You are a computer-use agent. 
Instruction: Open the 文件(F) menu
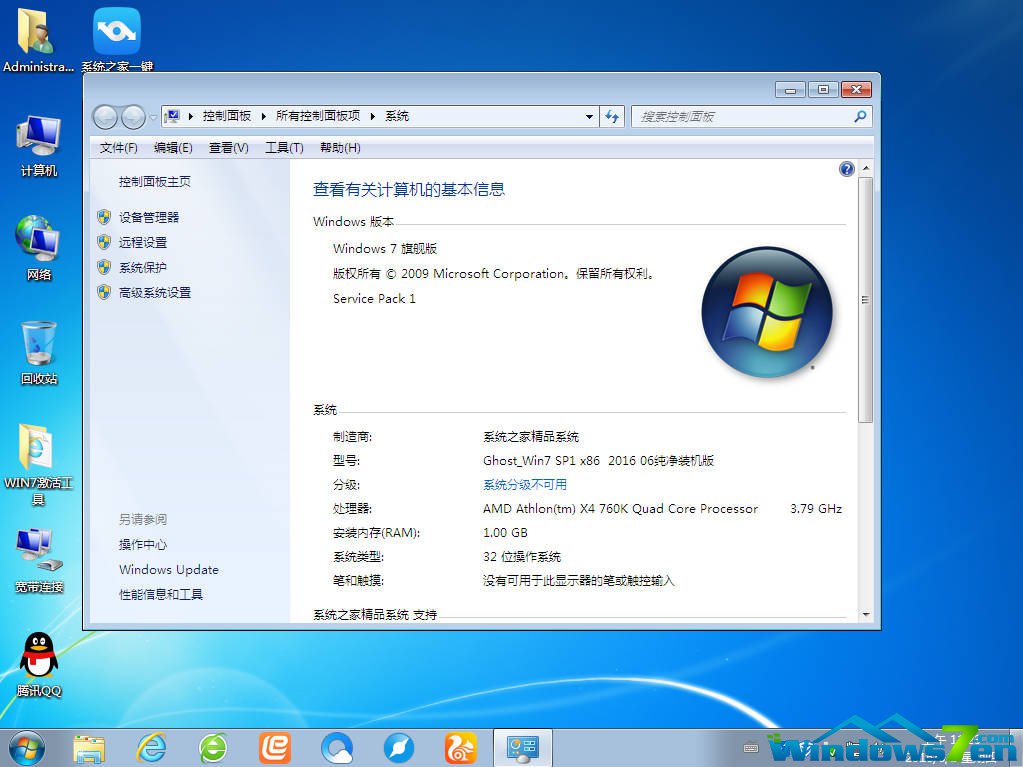[117, 147]
